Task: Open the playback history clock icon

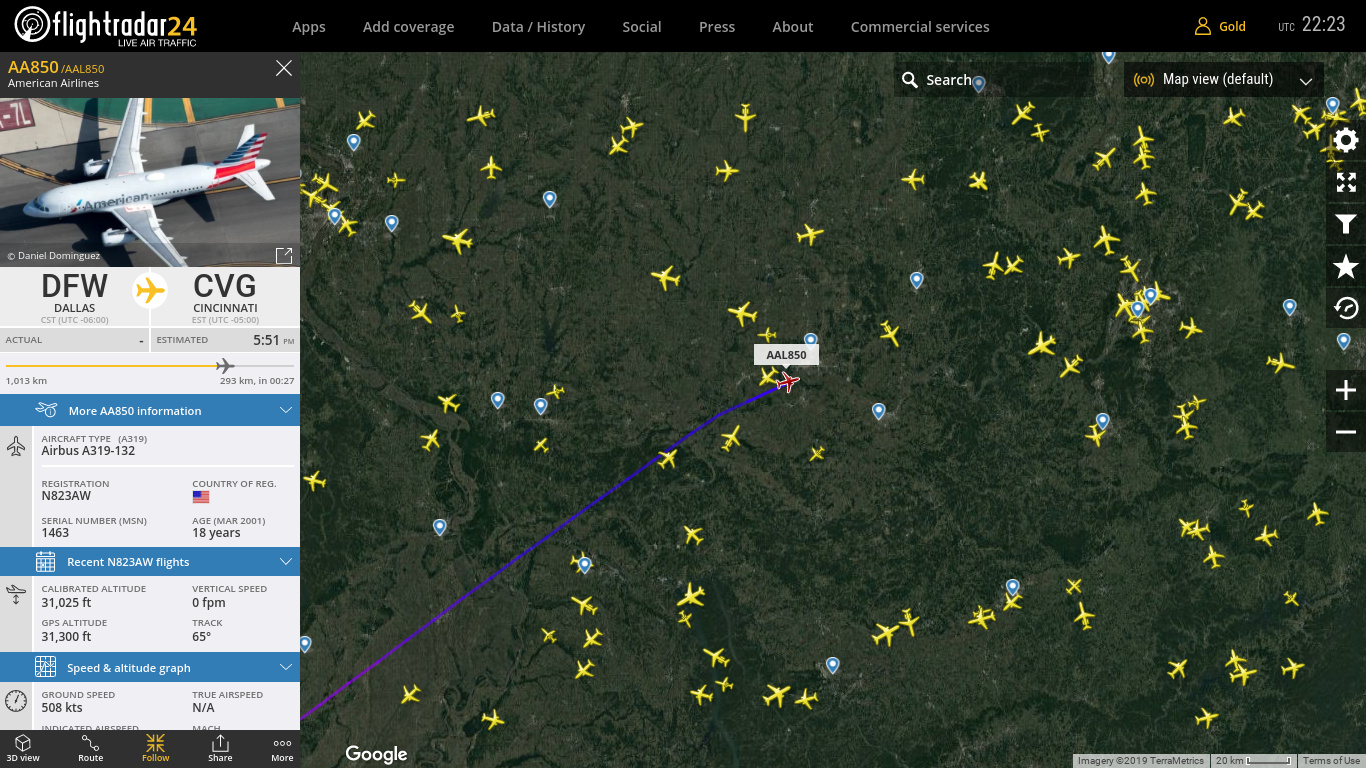Action: pyautogui.click(x=1346, y=308)
